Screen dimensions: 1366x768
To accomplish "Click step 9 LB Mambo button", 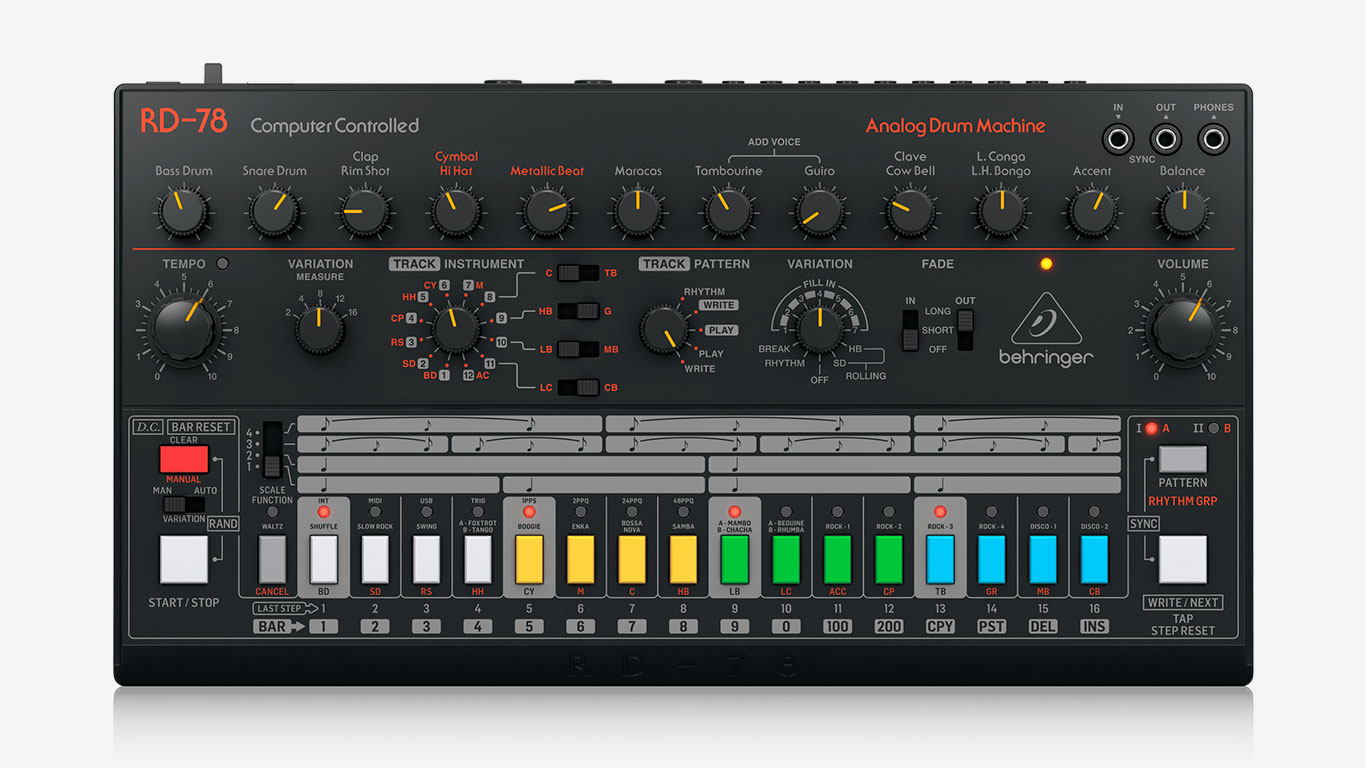I will pyautogui.click(x=734, y=559).
